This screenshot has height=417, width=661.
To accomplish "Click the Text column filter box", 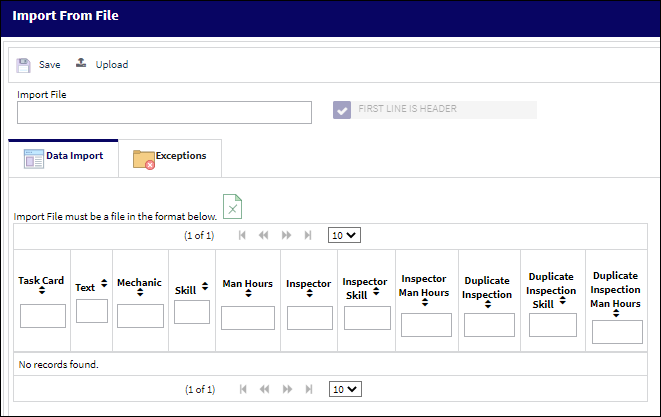I will click(92, 311).
